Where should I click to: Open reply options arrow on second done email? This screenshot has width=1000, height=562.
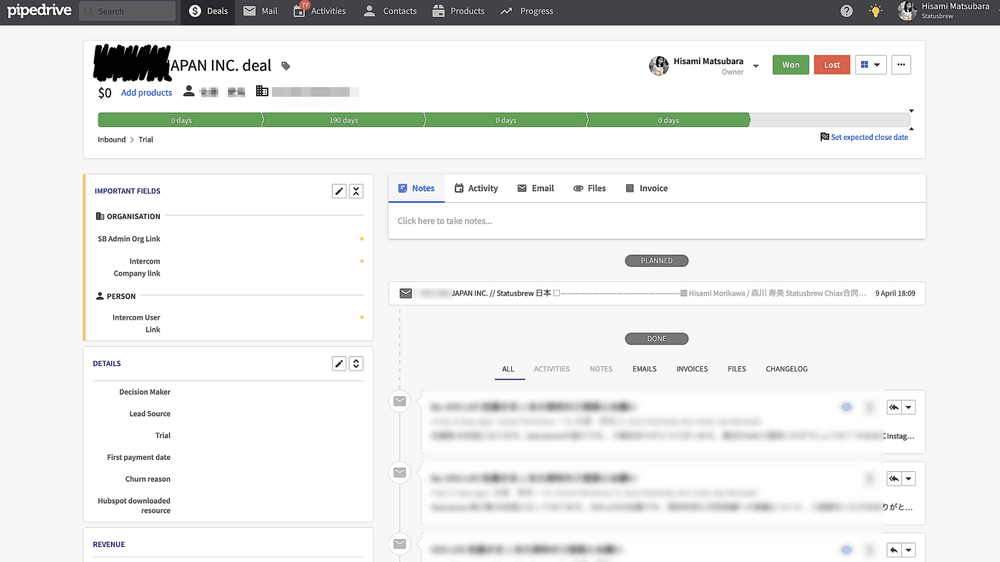pyautogui.click(x=909, y=479)
